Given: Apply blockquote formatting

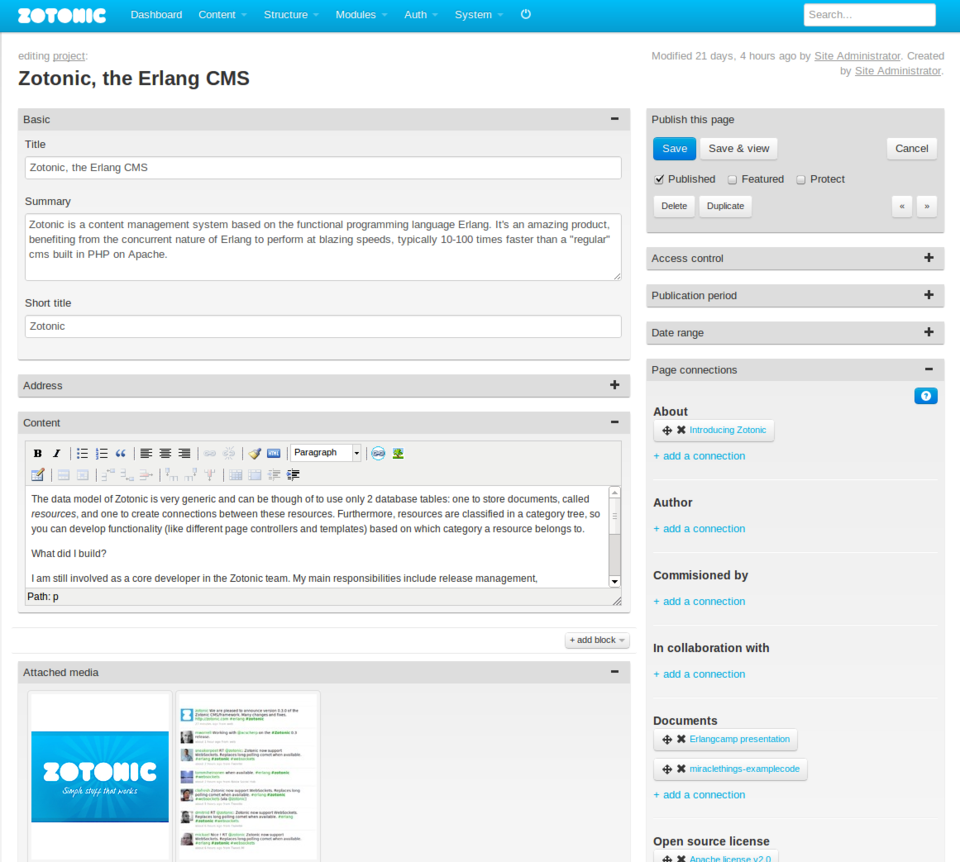Looking at the screenshot, I should (121, 454).
